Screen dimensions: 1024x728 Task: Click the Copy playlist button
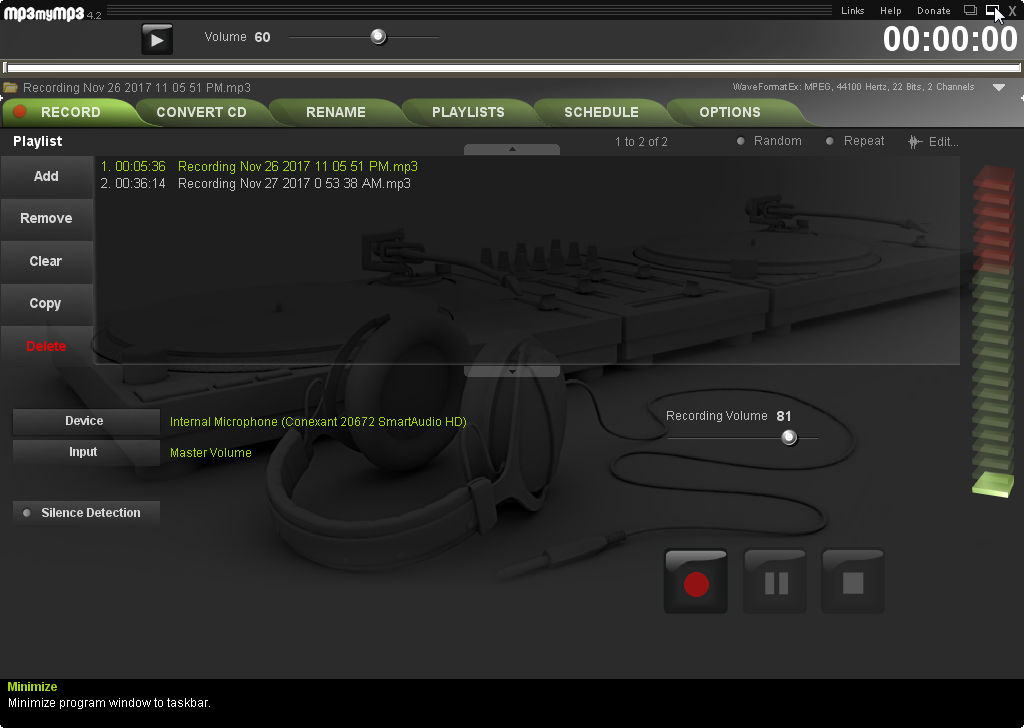tap(46, 304)
